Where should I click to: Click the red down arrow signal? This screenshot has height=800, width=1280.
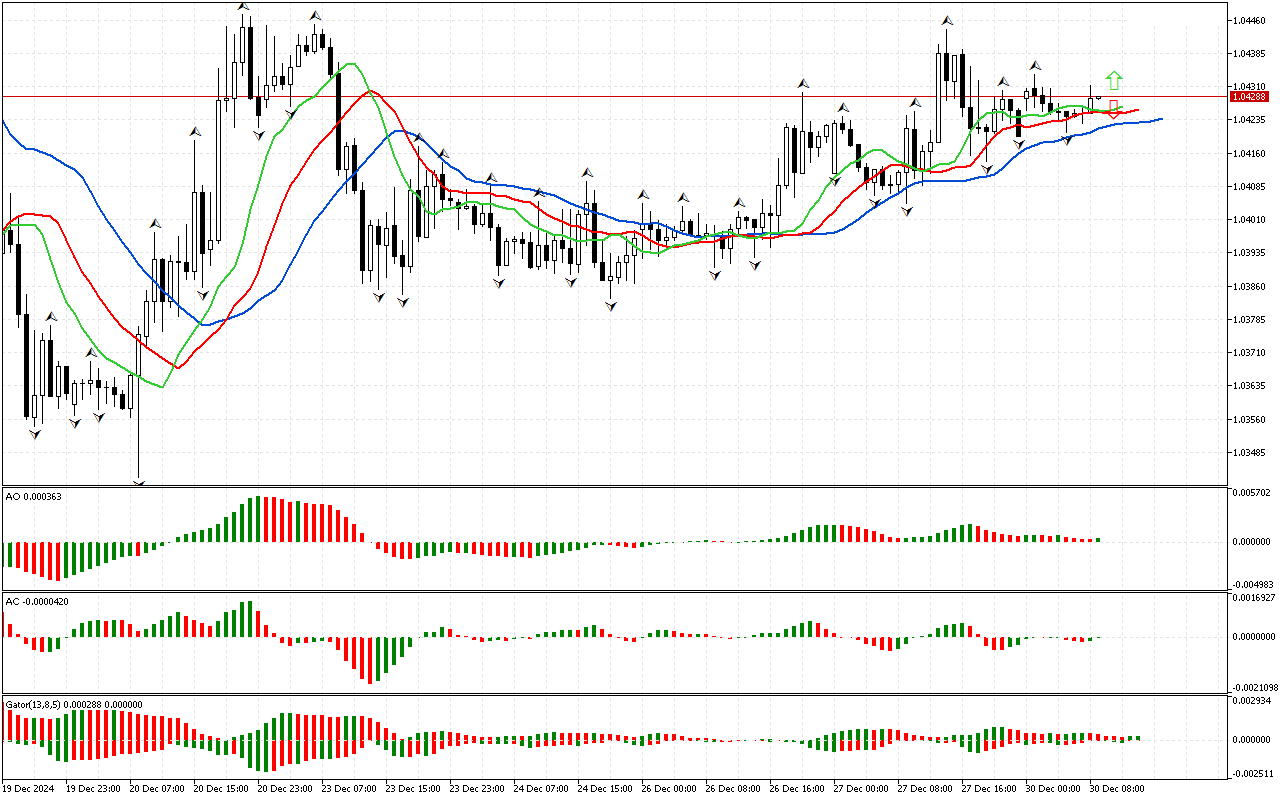coord(1113,109)
